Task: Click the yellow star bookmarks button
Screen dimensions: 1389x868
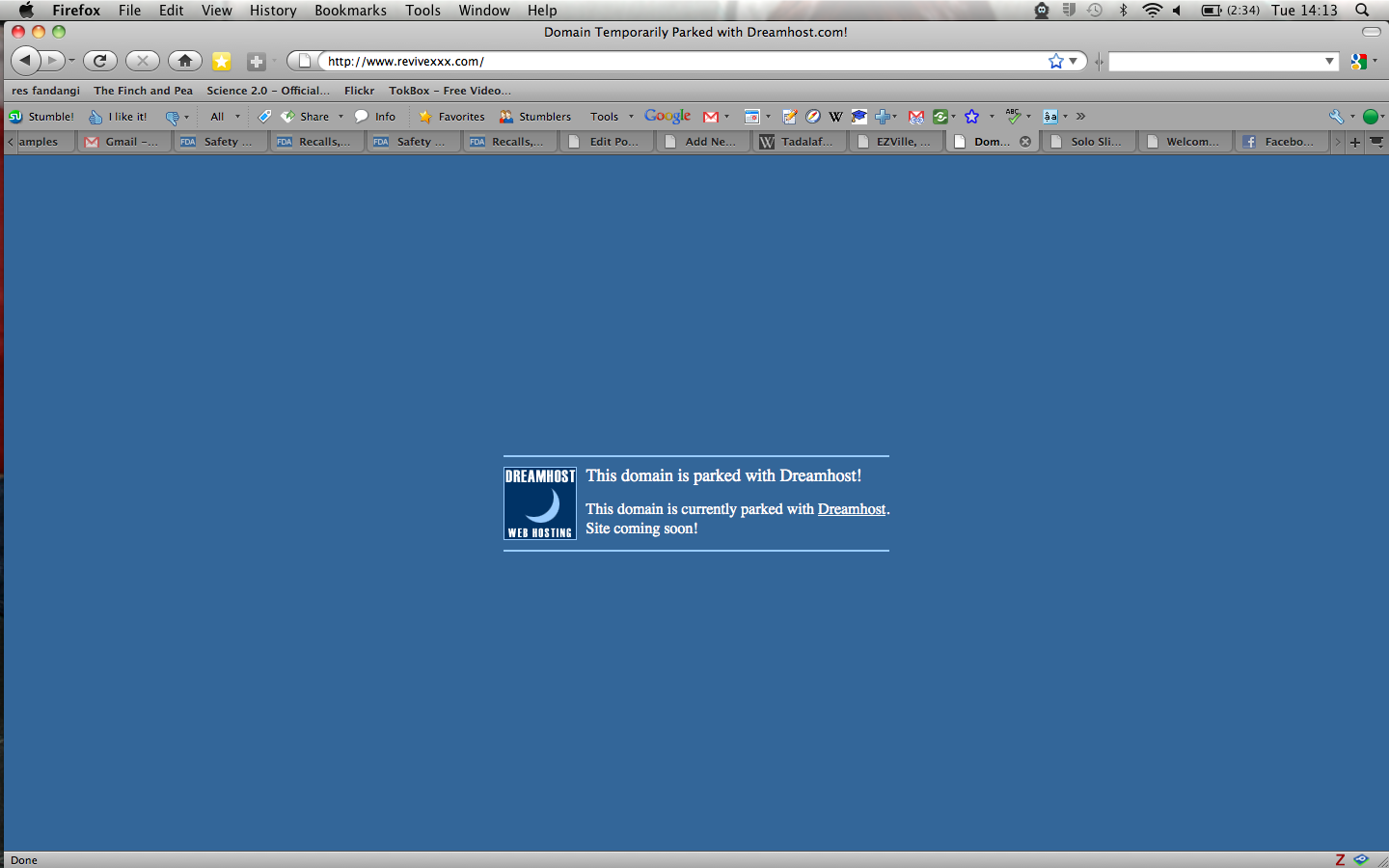Action: coord(222,61)
